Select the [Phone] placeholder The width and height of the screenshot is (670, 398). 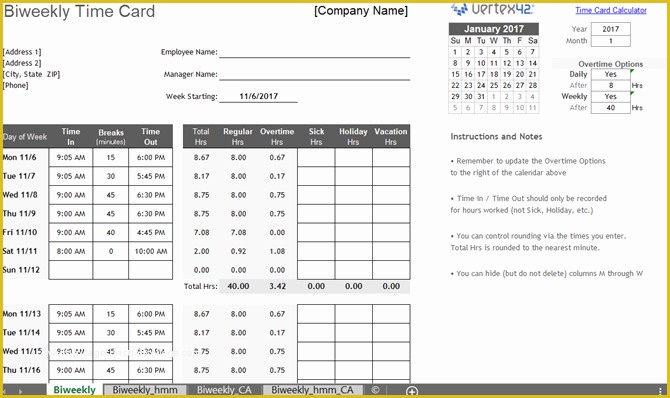16,85
